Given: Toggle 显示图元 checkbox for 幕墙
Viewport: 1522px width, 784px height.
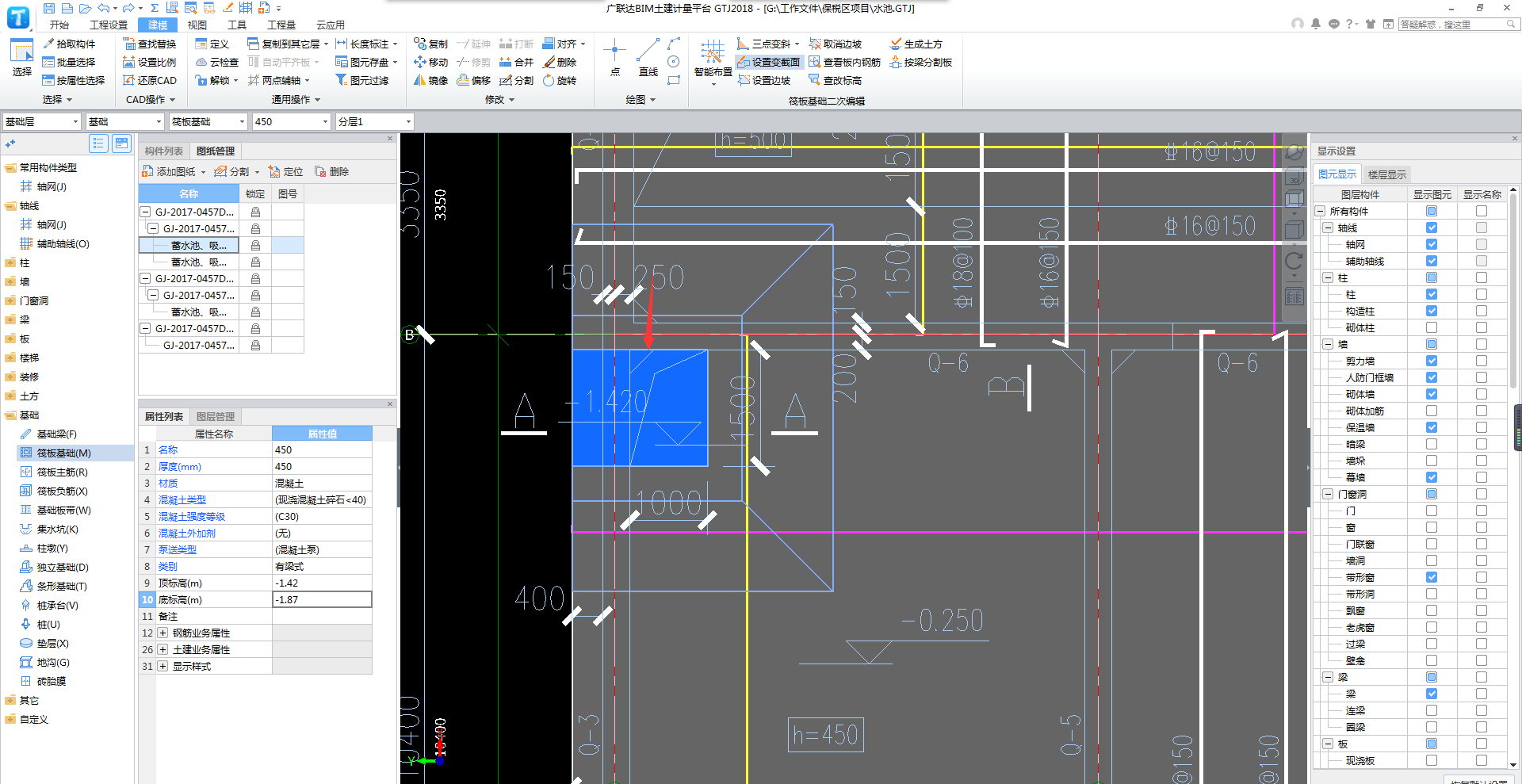Looking at the screenshot, I should pyautogui.click(x=1432, y=477).
